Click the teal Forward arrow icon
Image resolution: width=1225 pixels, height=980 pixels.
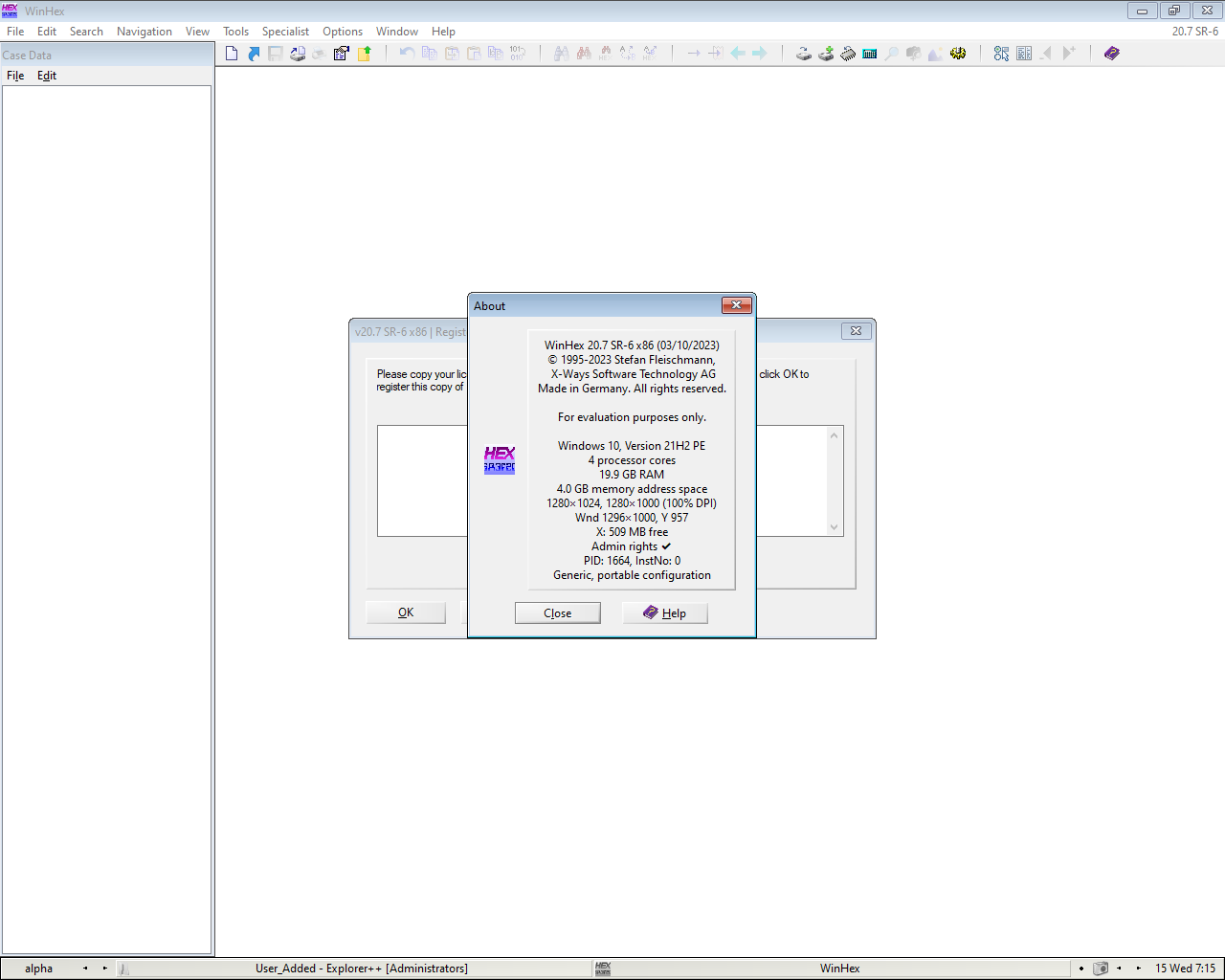click(760, 54)
